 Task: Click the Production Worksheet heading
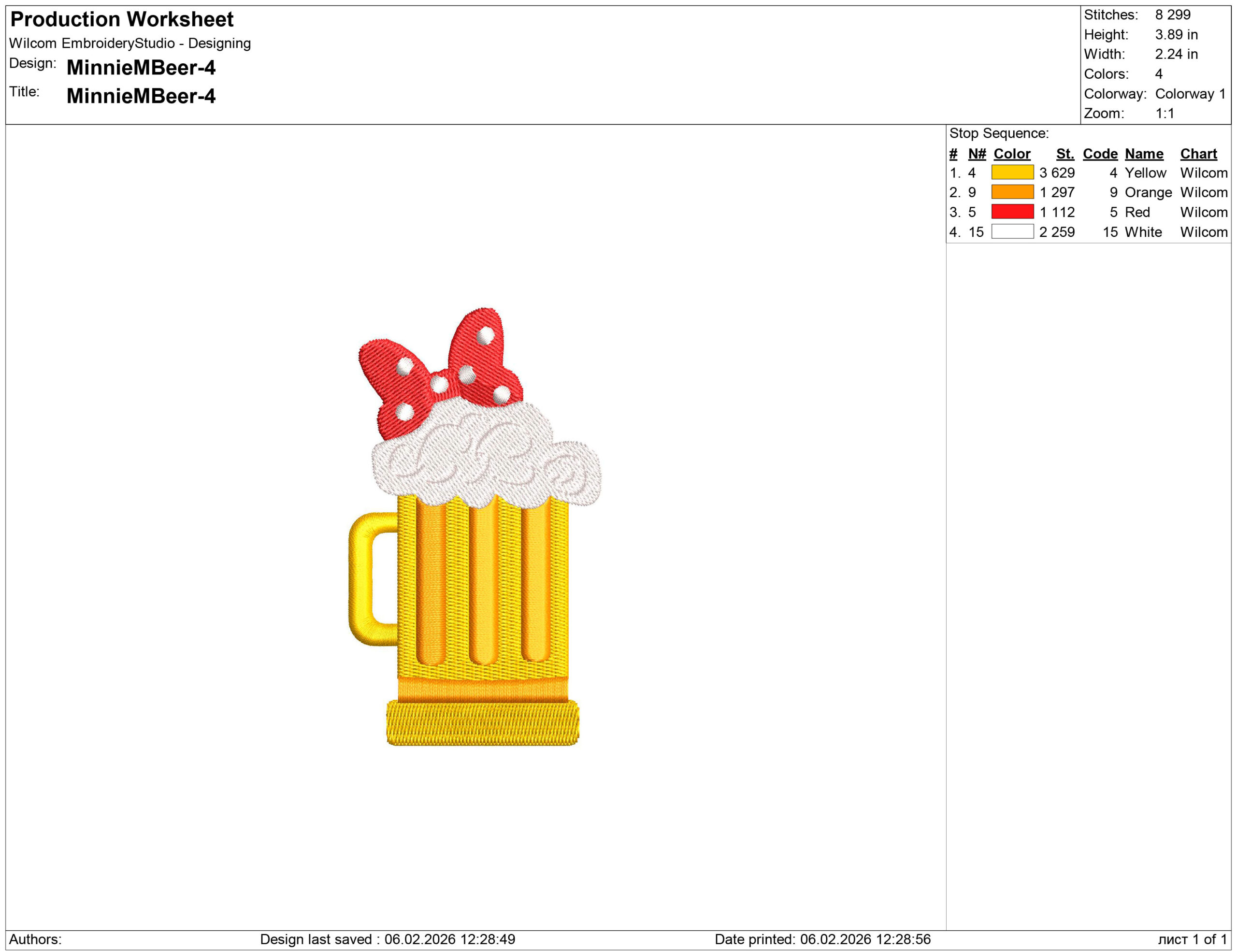122,19
